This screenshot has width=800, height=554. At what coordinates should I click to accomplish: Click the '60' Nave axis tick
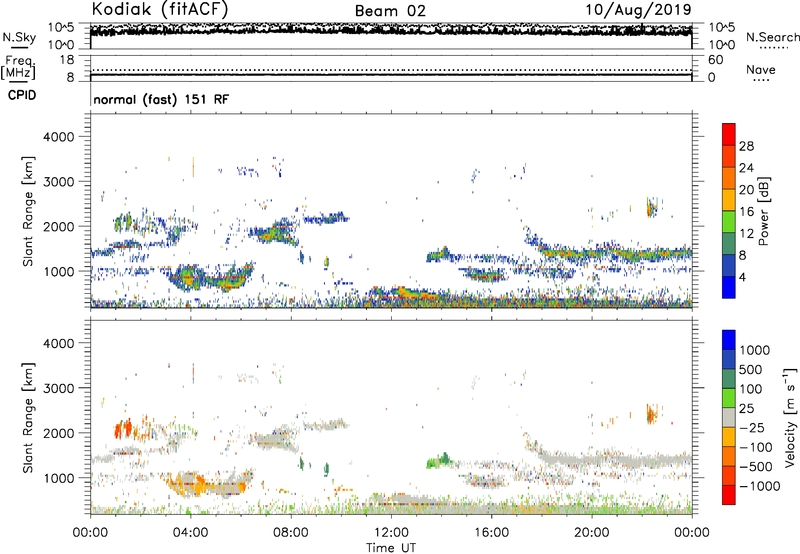[715, 60]
